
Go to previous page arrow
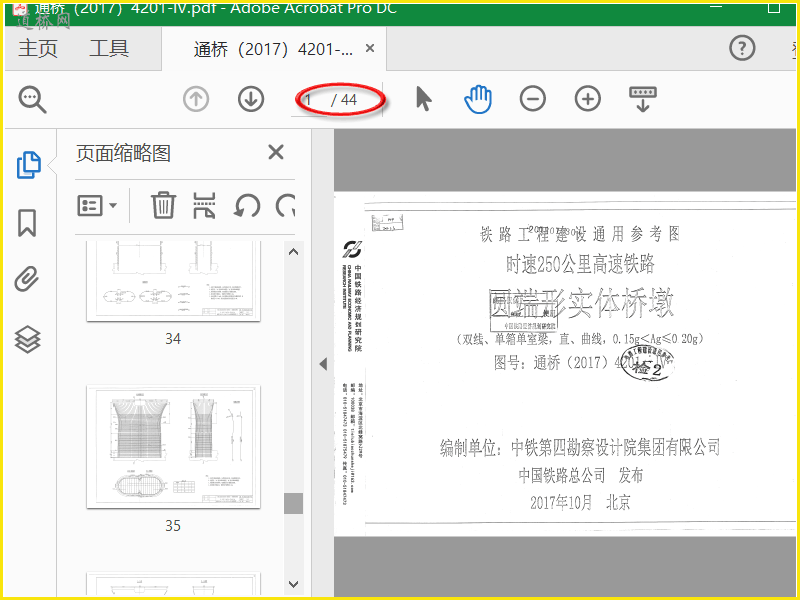(196, 99)
